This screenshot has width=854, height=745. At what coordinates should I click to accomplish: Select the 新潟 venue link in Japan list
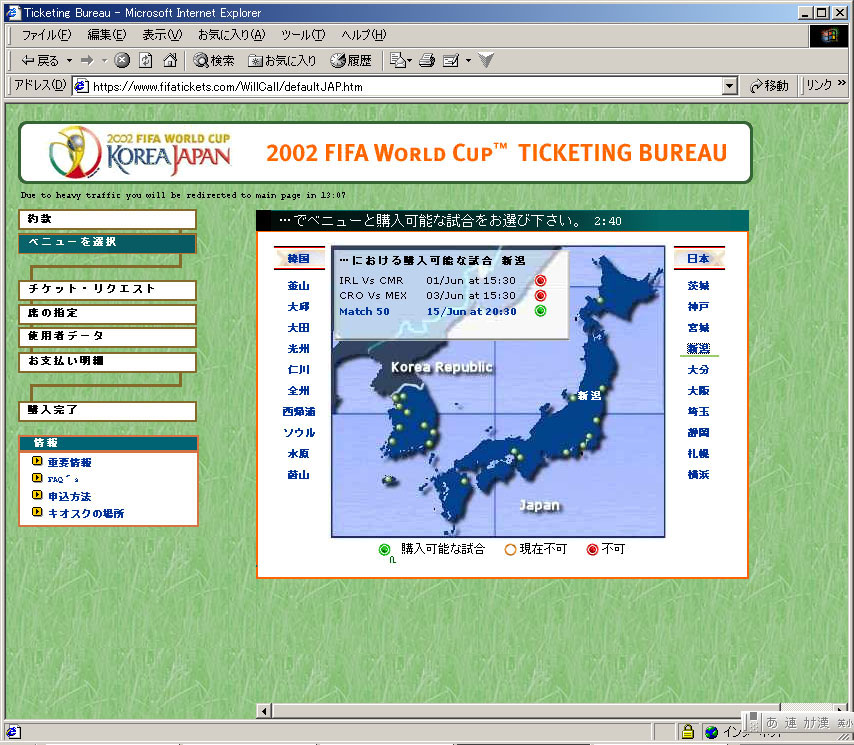tap(698, 349)
